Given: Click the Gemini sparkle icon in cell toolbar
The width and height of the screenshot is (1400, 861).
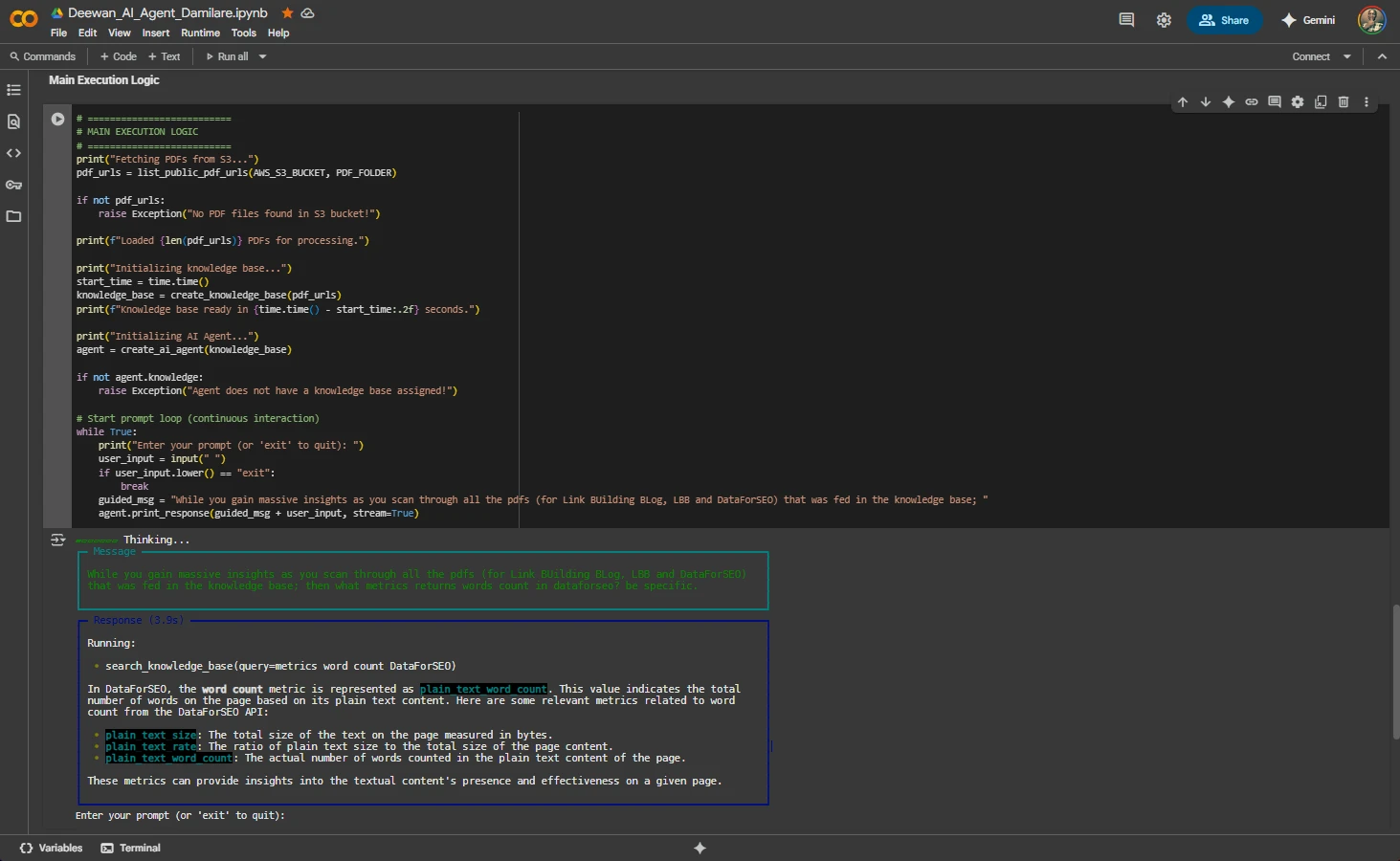Looking at the screenshot, I should [1229, 101].
